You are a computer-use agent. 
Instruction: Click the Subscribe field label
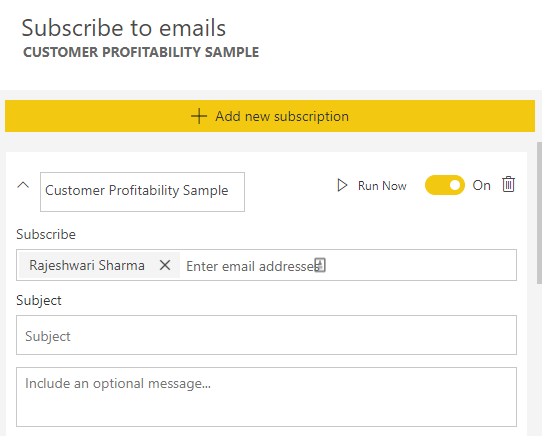point(46,234)
